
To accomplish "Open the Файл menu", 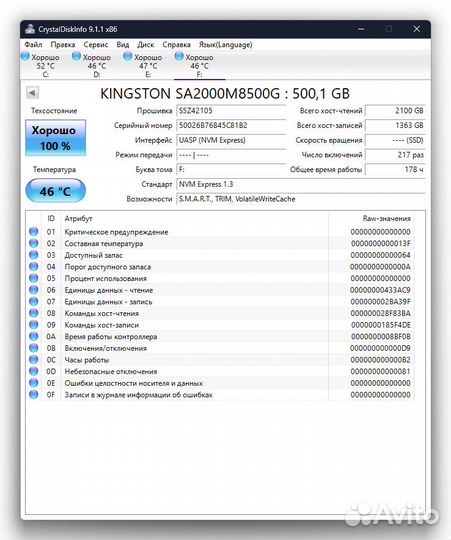I will click(x=33, y=45).
